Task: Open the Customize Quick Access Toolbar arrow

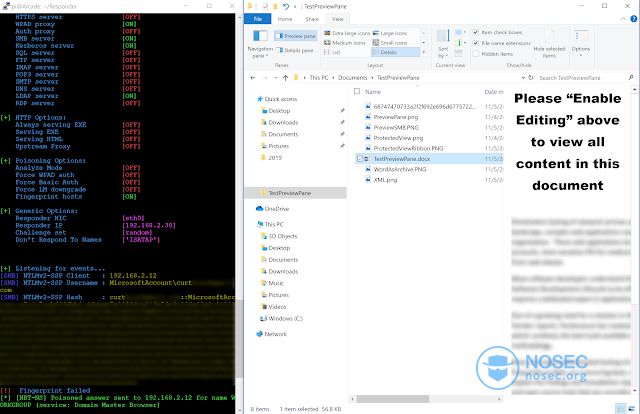Action: point(295,7)
